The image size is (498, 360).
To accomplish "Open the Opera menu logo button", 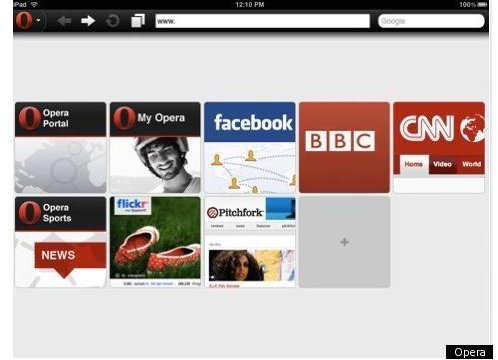I will [x=24, y=20].
